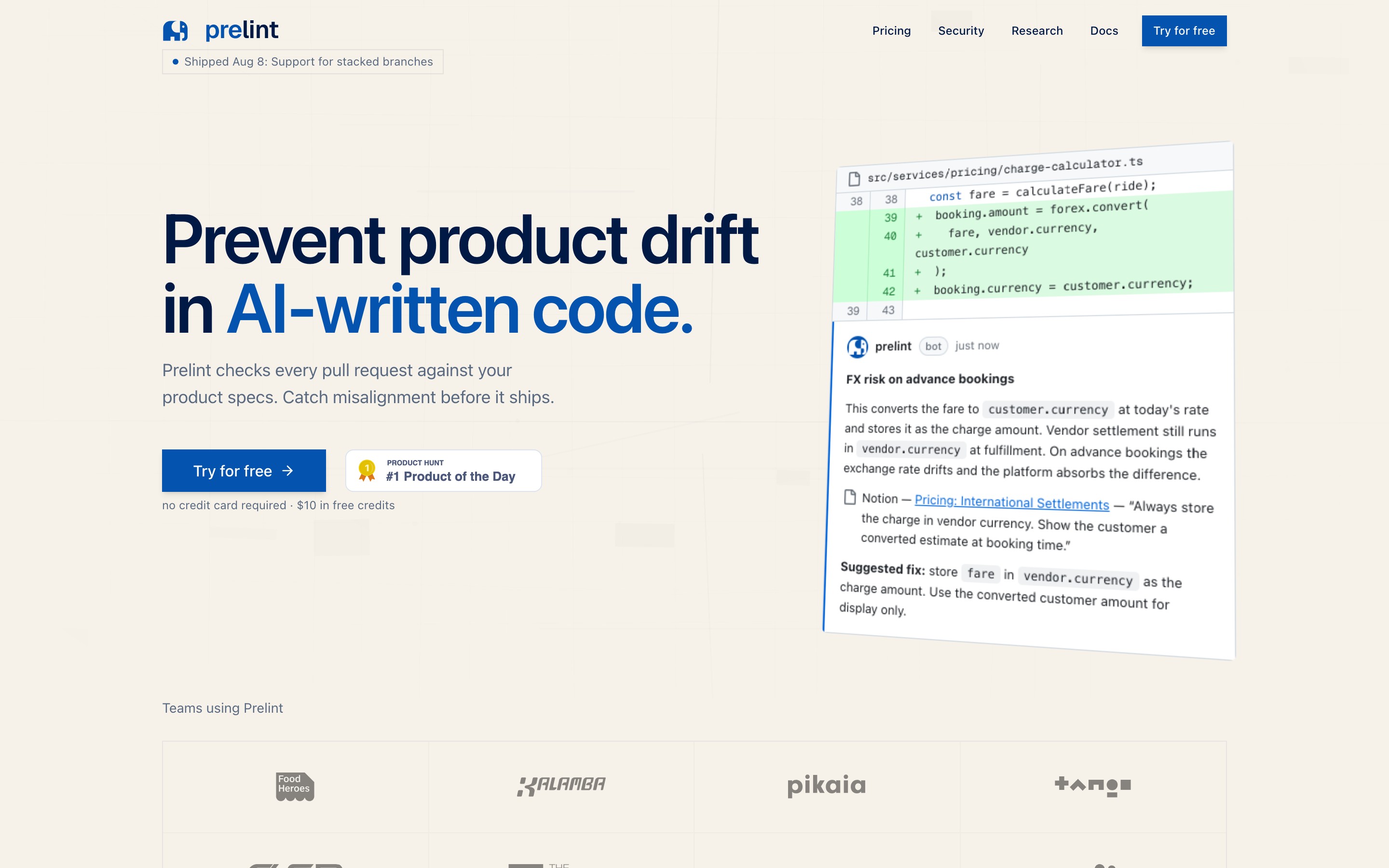The image size is (1389, 868).
Task: Click the header Try for free button
Action: click(1184, 31)
